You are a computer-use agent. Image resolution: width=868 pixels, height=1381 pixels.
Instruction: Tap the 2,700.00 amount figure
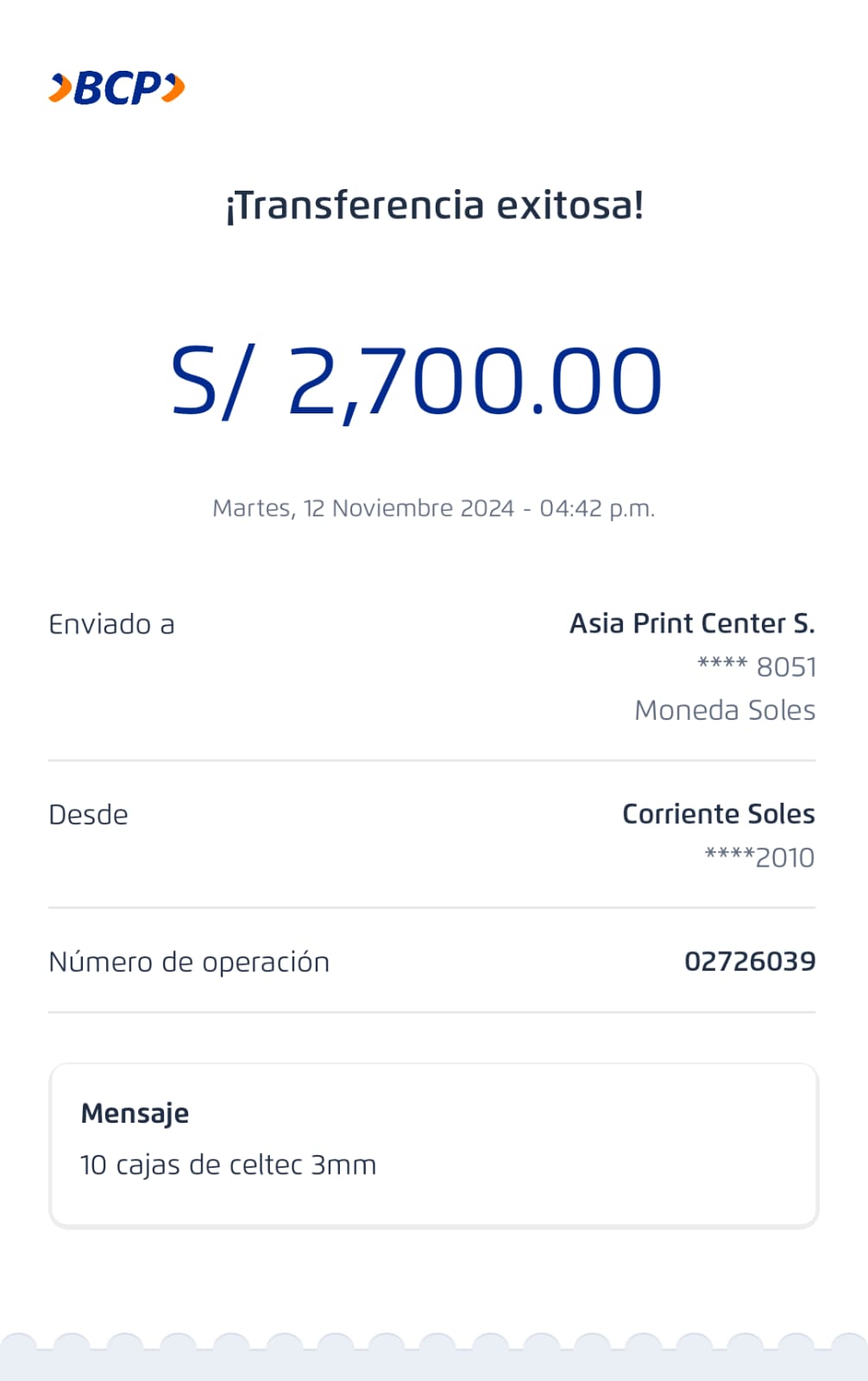tap(475, 382)
